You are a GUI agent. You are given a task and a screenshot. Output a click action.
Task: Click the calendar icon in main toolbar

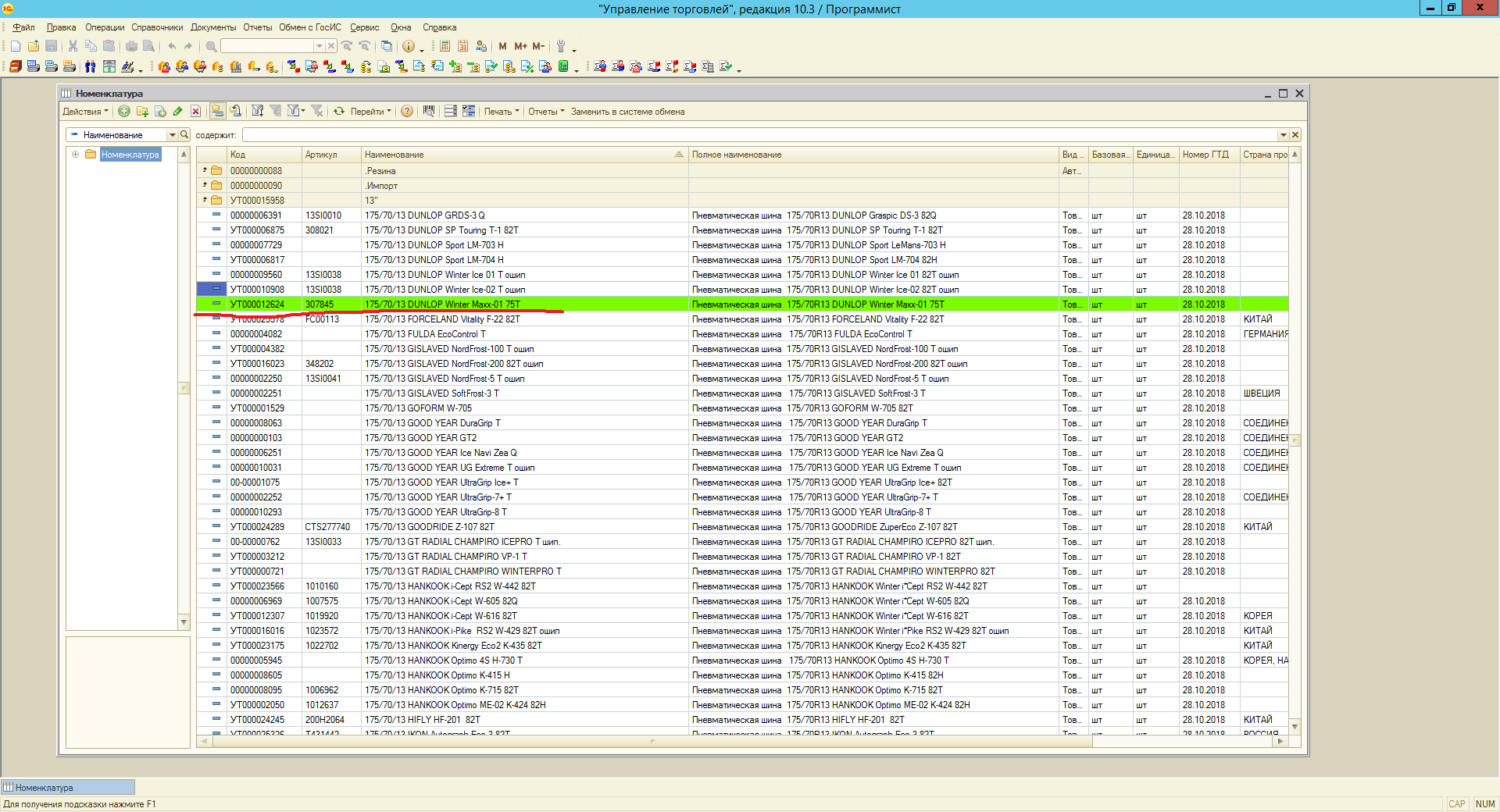(x=462, y=46)
